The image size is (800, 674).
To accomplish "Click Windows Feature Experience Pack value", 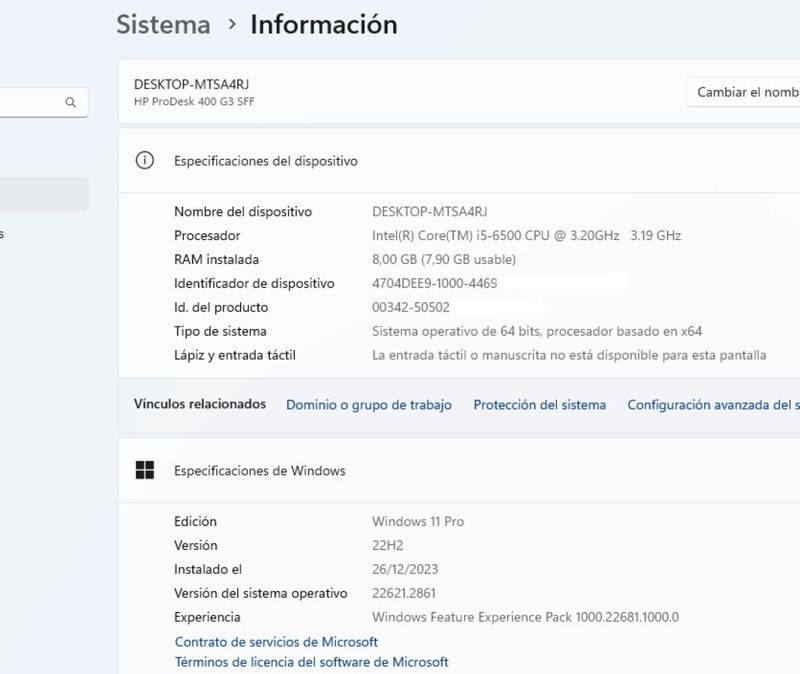I will [x=526, y=617].
